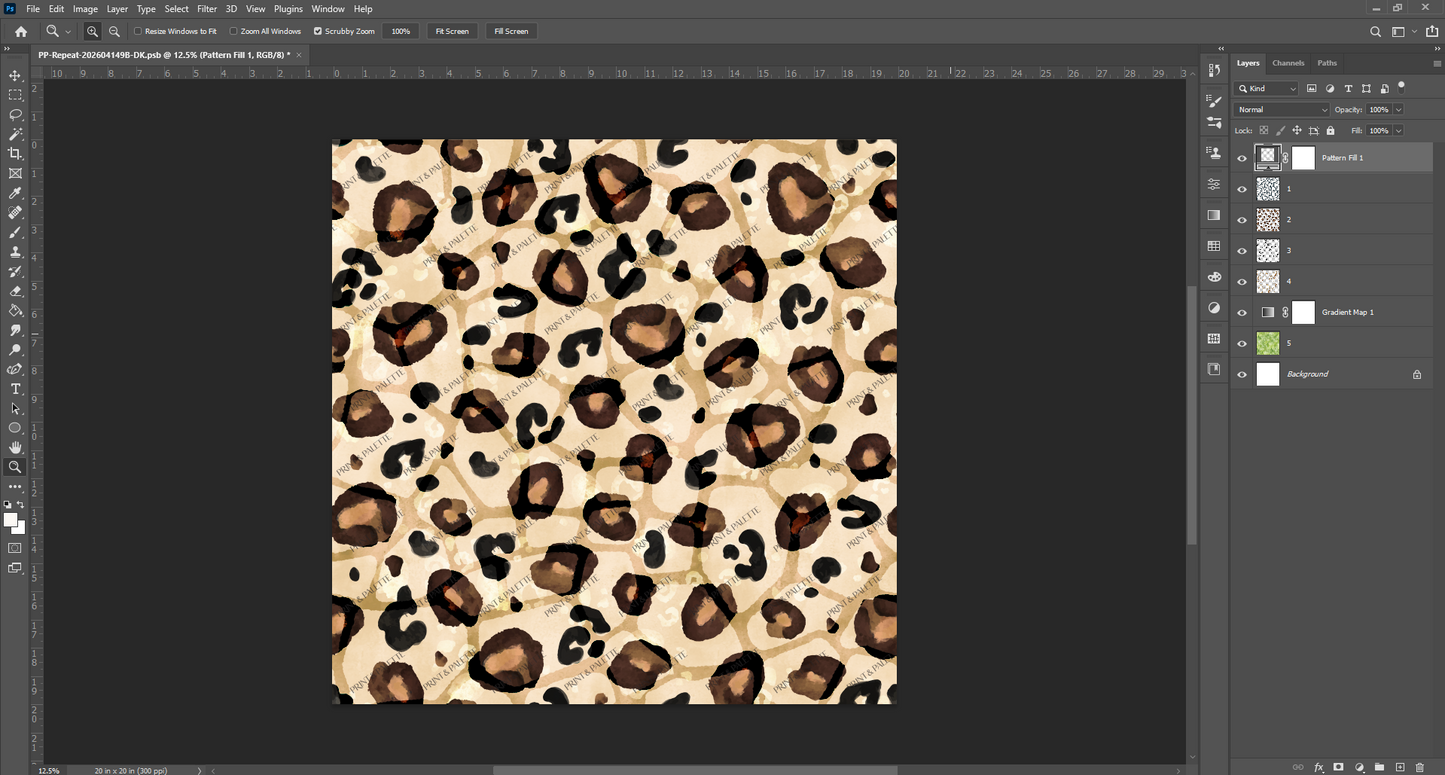Create new fill or adjustment layer
The width and height of the screenshot is (1445, 775).
(1359, 767)
